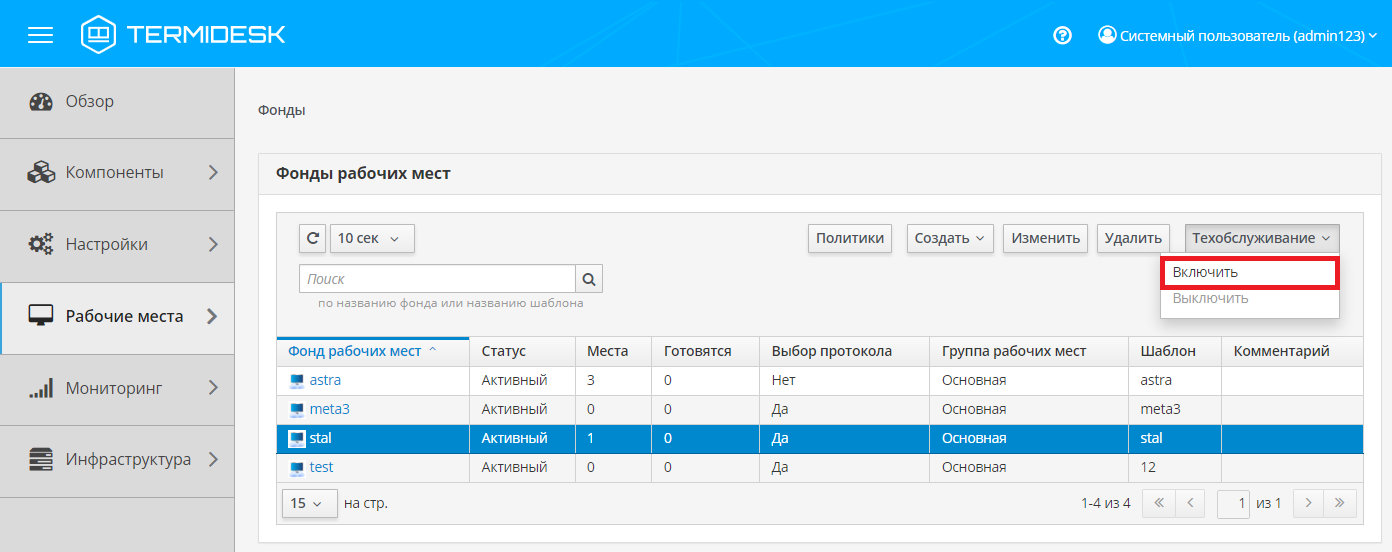This screenshot has height=552, width=1392.
Task: Expand the Создать dropdown
Action: tap(950, 238)
